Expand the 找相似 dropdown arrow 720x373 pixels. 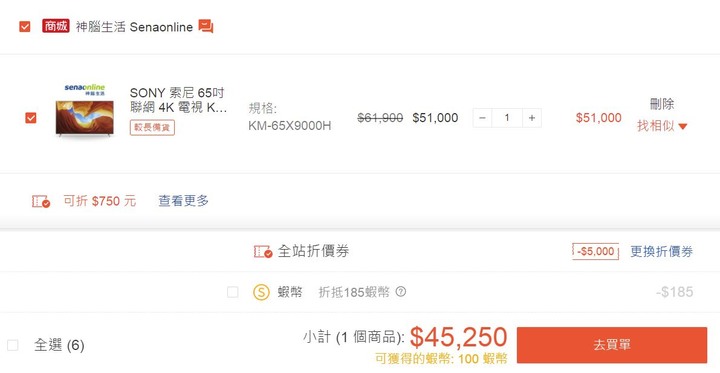(682, 126)
